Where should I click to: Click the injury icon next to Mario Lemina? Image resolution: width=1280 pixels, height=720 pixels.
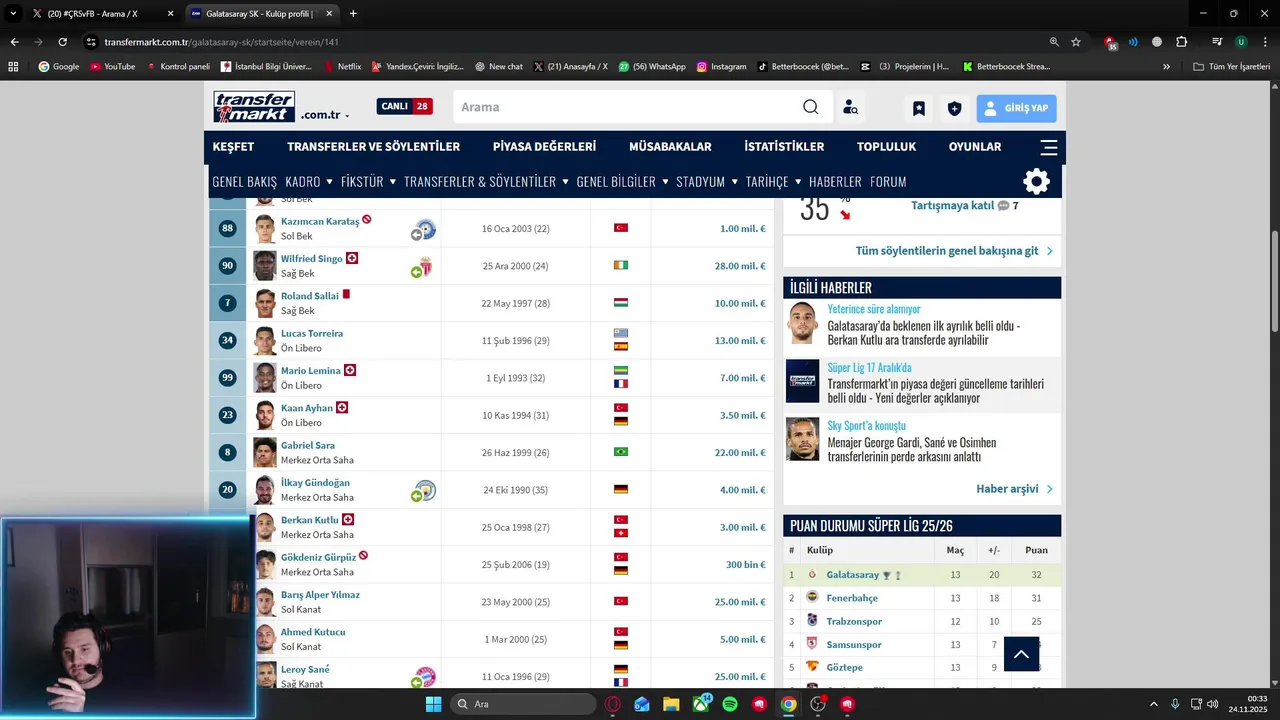coord(350,370)
